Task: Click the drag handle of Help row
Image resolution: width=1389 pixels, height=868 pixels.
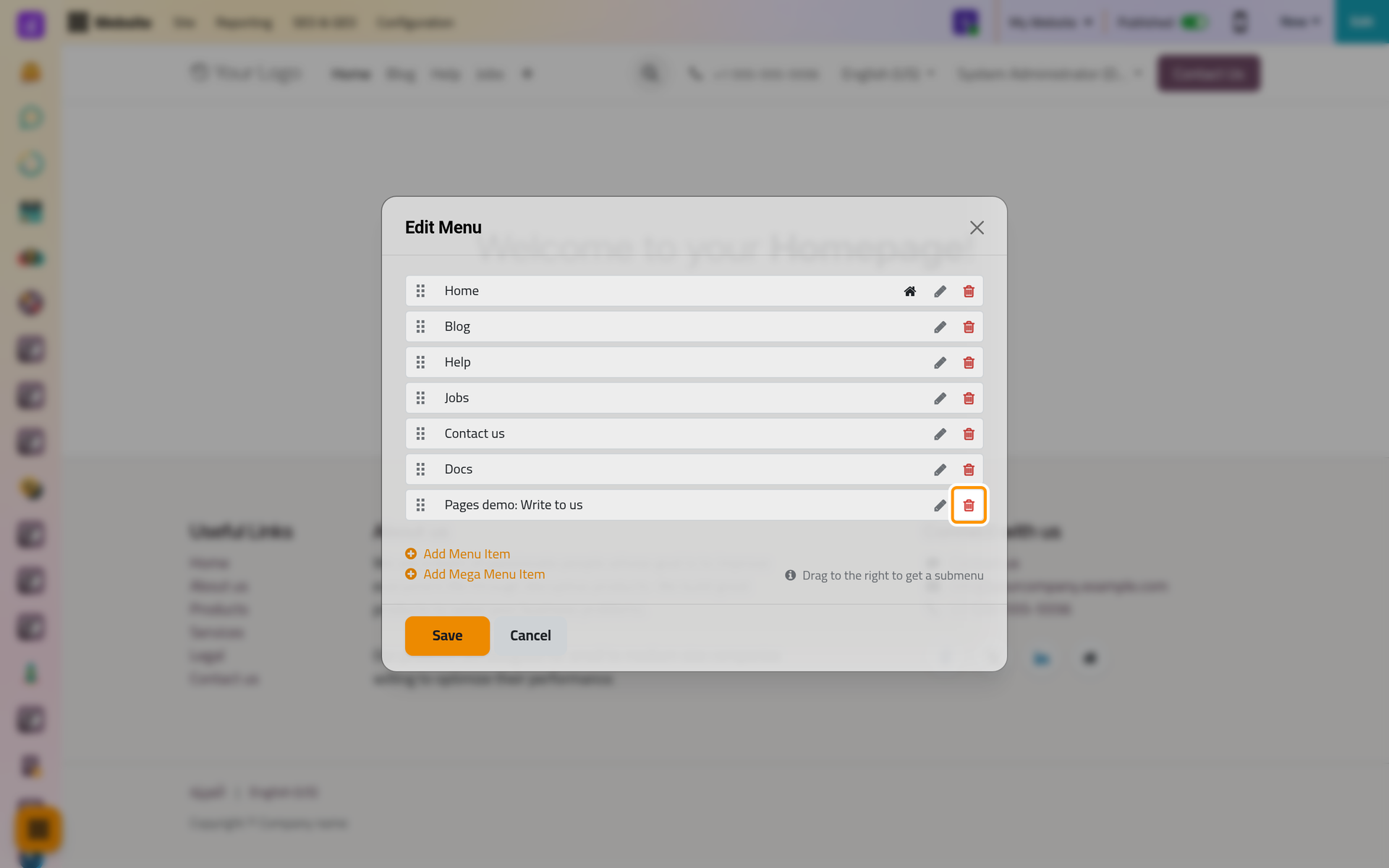Action: [x=420, y=362]
